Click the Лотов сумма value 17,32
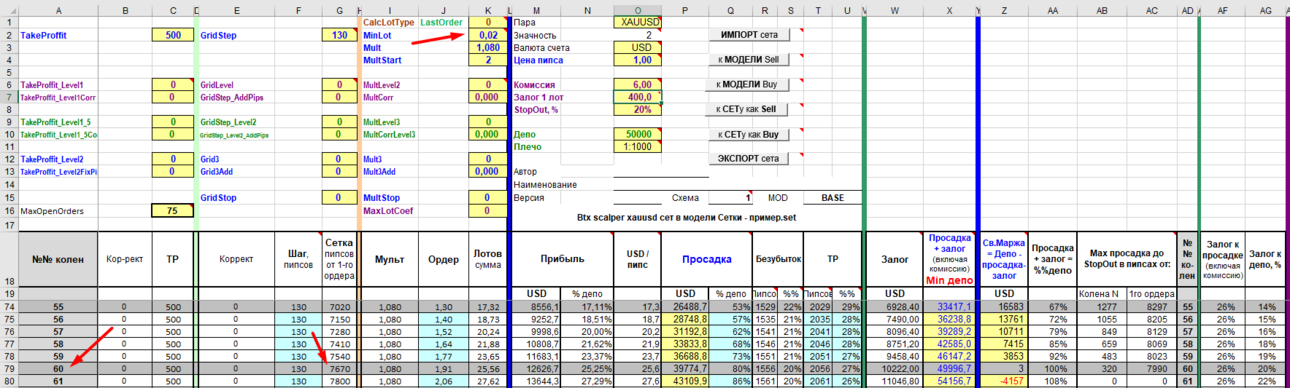Viewport: 1290px width, 388px height. click(x=487, y=307)
